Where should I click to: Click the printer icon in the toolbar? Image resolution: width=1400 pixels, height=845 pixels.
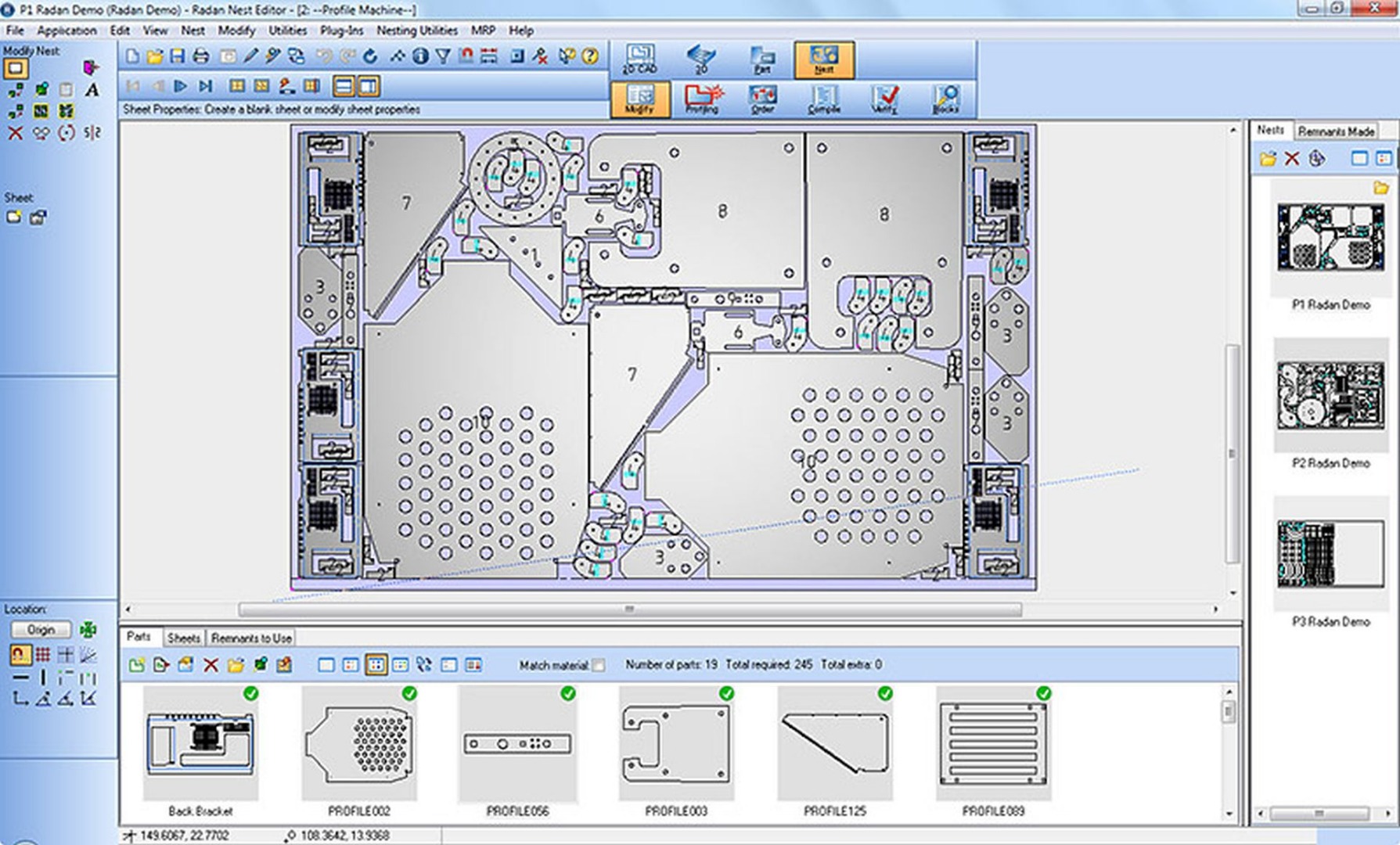pyautogui.click(x=201, y=56)
